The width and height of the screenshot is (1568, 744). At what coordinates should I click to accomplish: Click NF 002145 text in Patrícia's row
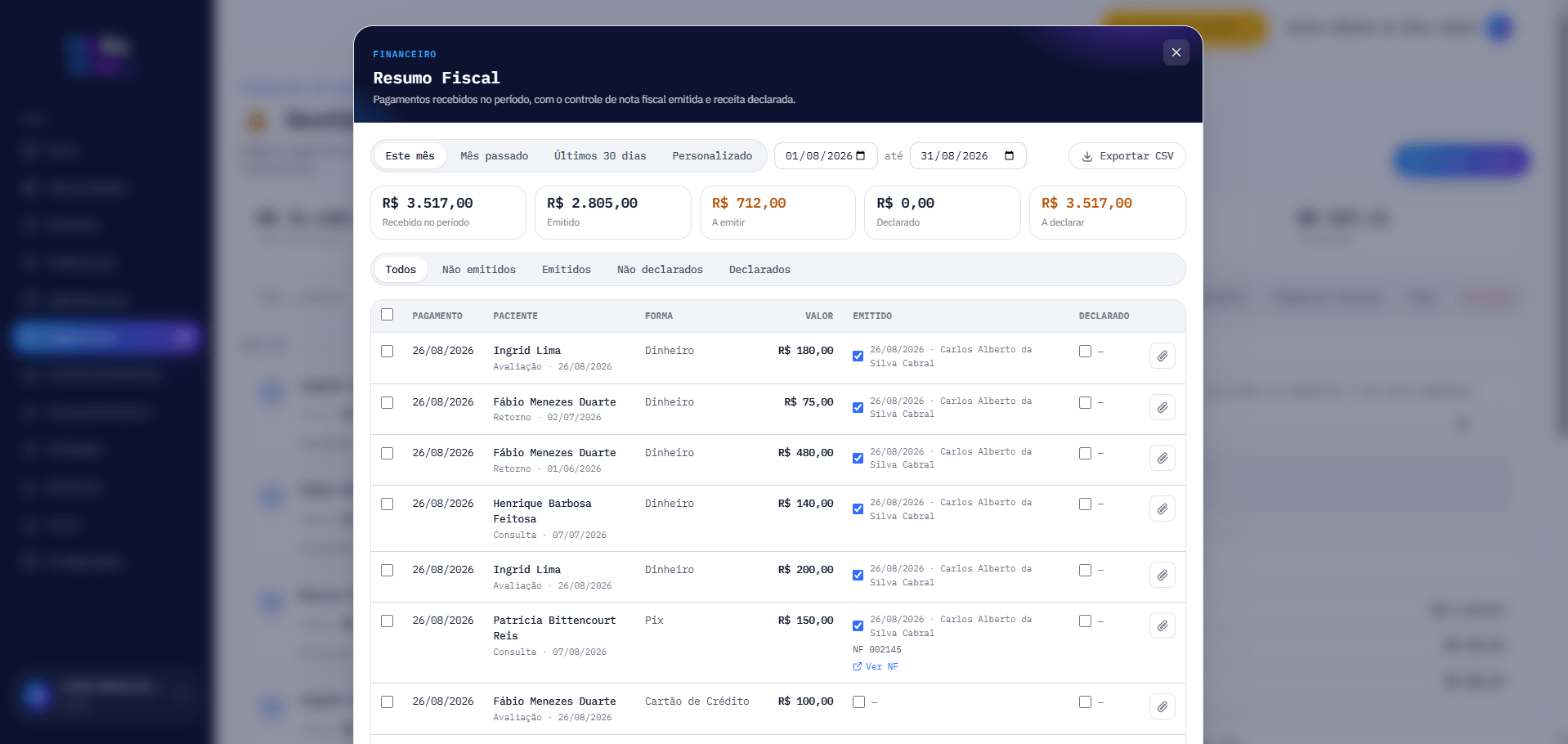(877, 650)
